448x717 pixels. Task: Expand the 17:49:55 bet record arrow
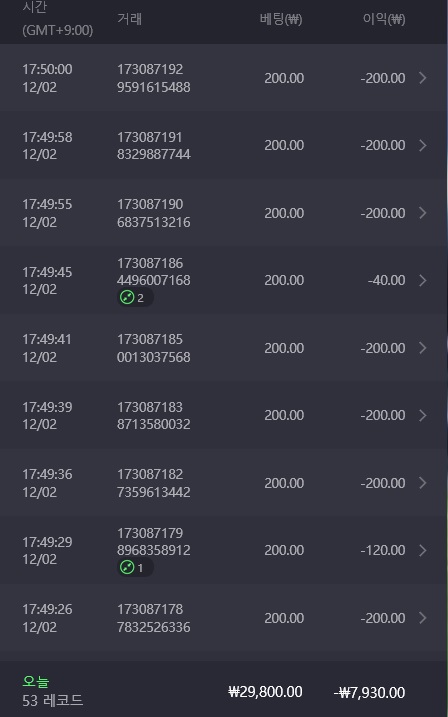coord(423,213)
